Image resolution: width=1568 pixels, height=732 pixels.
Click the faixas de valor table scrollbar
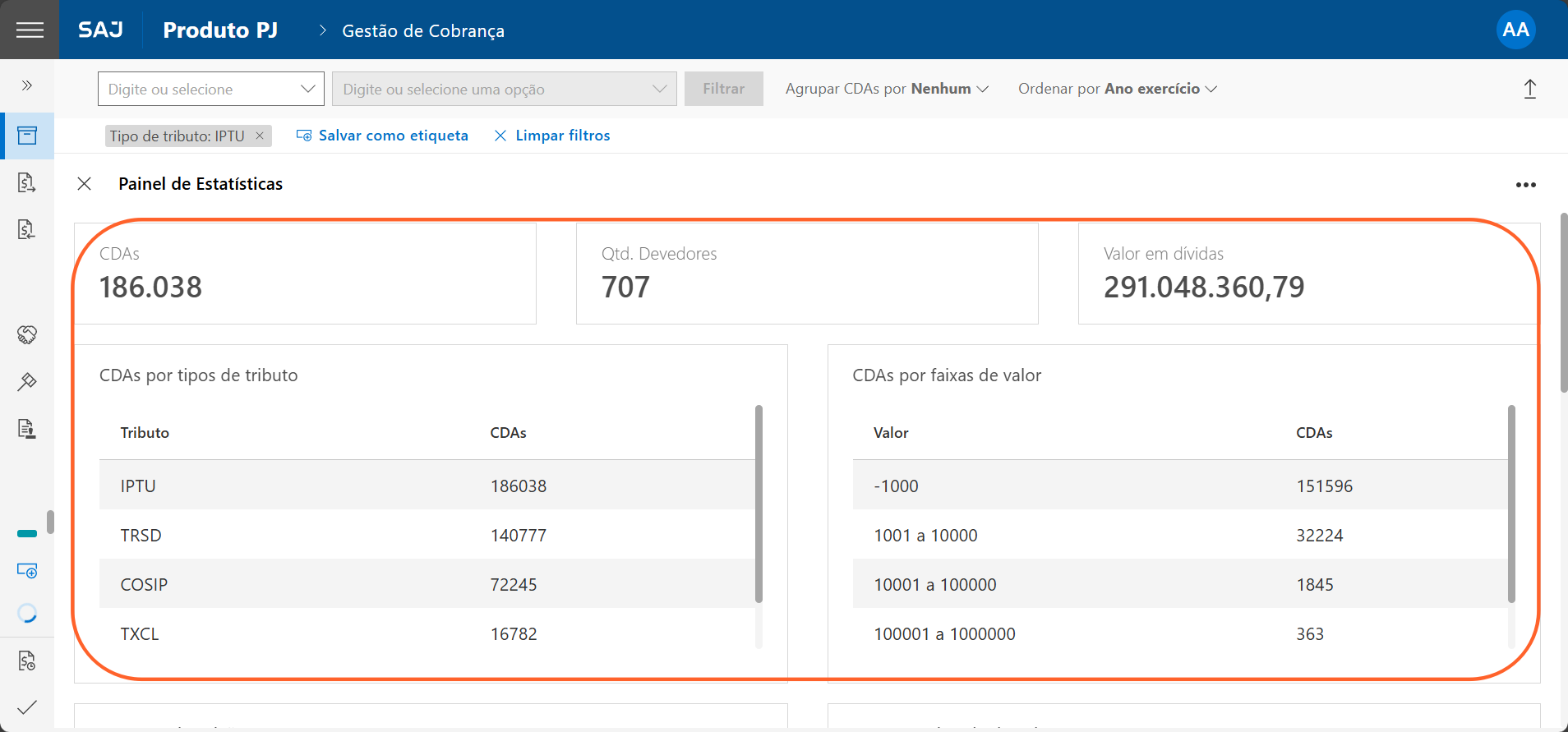1511,504
